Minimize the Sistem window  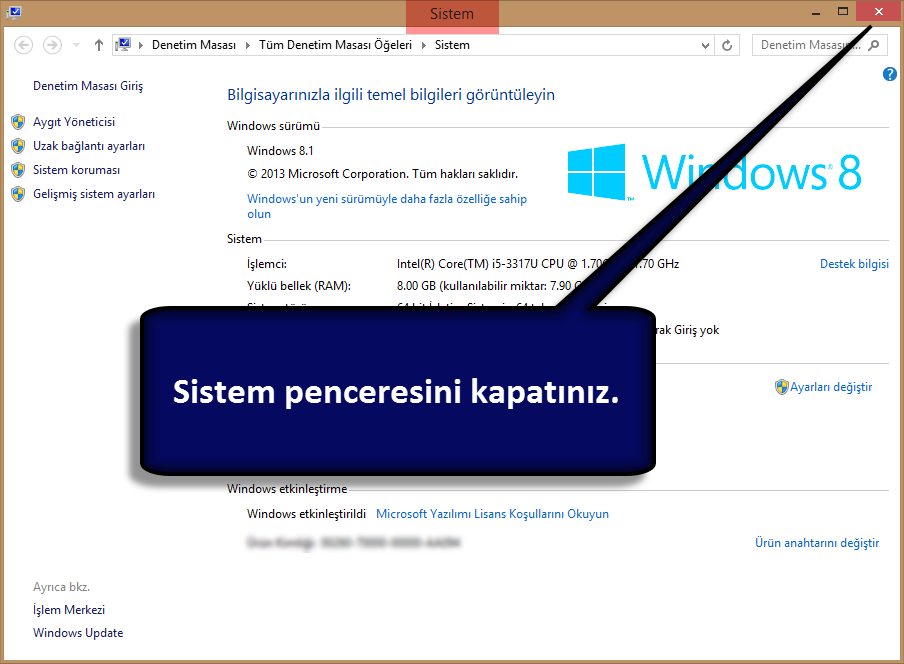click(816, 13)
